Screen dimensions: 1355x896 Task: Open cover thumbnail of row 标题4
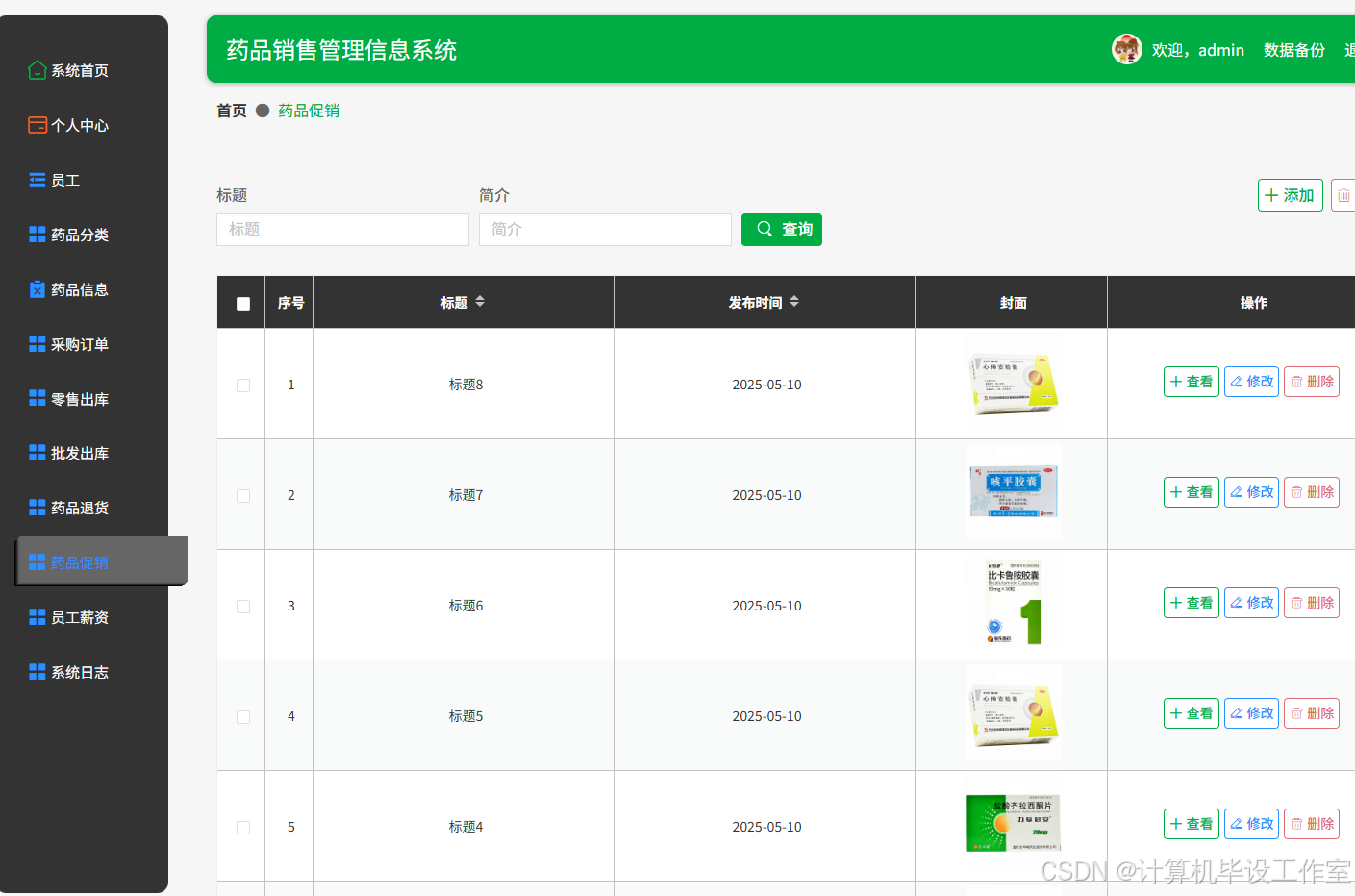point(1013,823)
